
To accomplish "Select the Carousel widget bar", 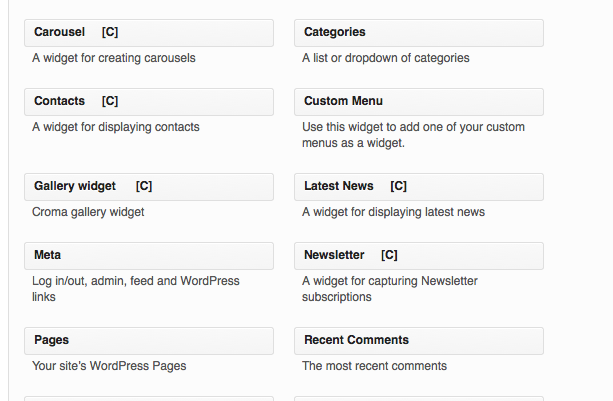I will point(149,33).
